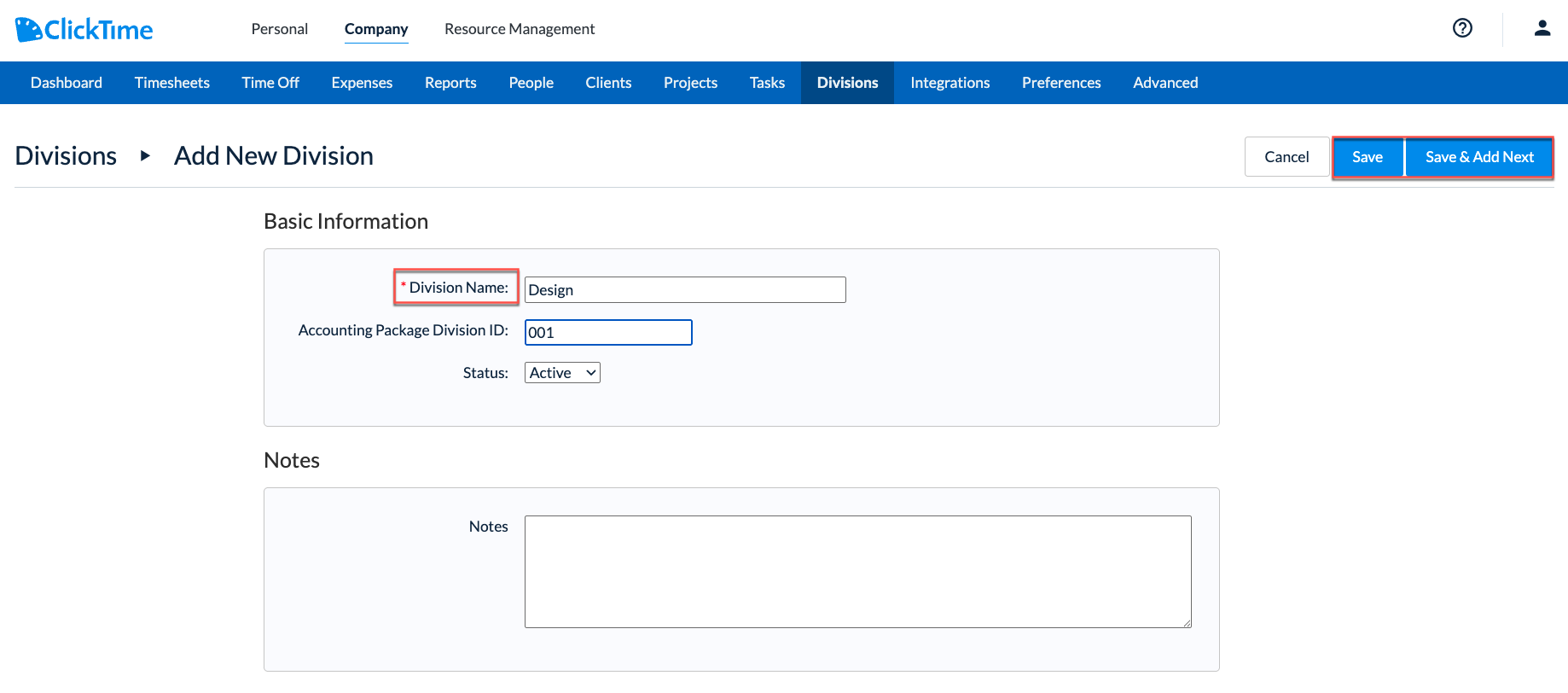Navigate to Projects
1568x693 pixels.
(x=690, y=83)
